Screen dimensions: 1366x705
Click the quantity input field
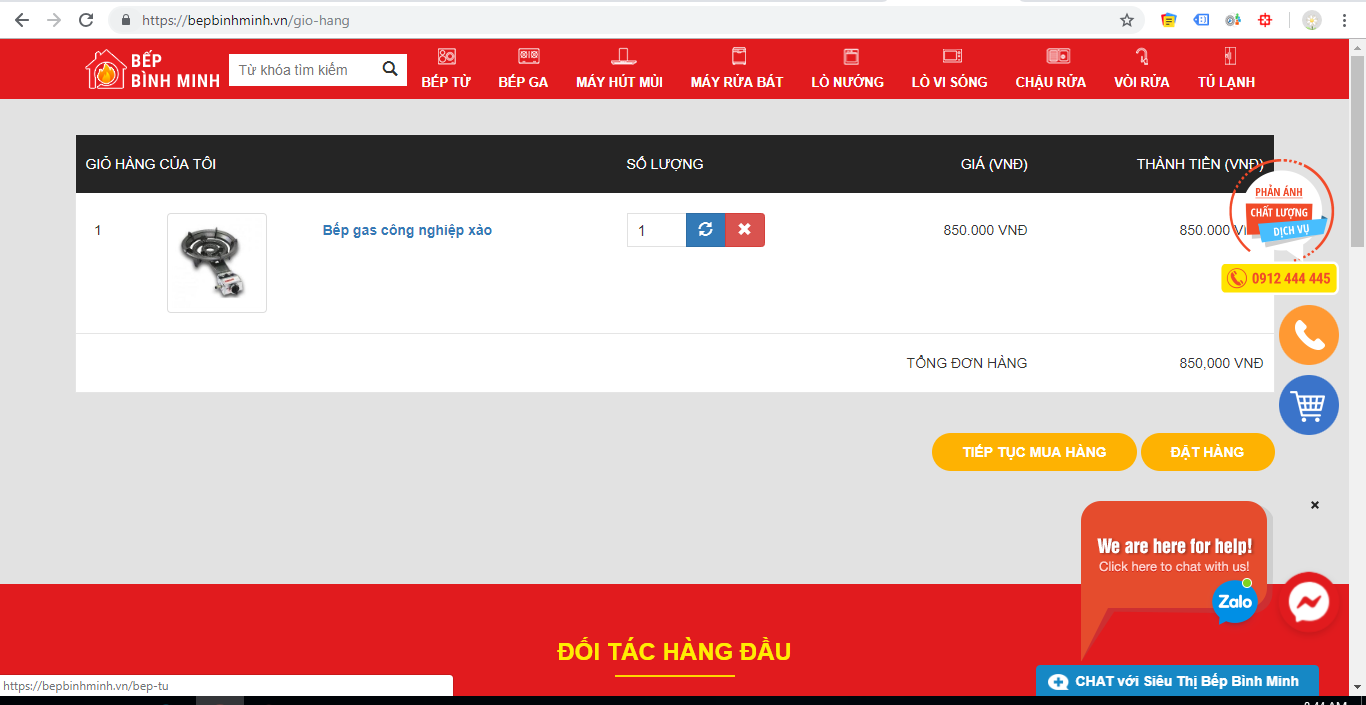click(656, 230)
